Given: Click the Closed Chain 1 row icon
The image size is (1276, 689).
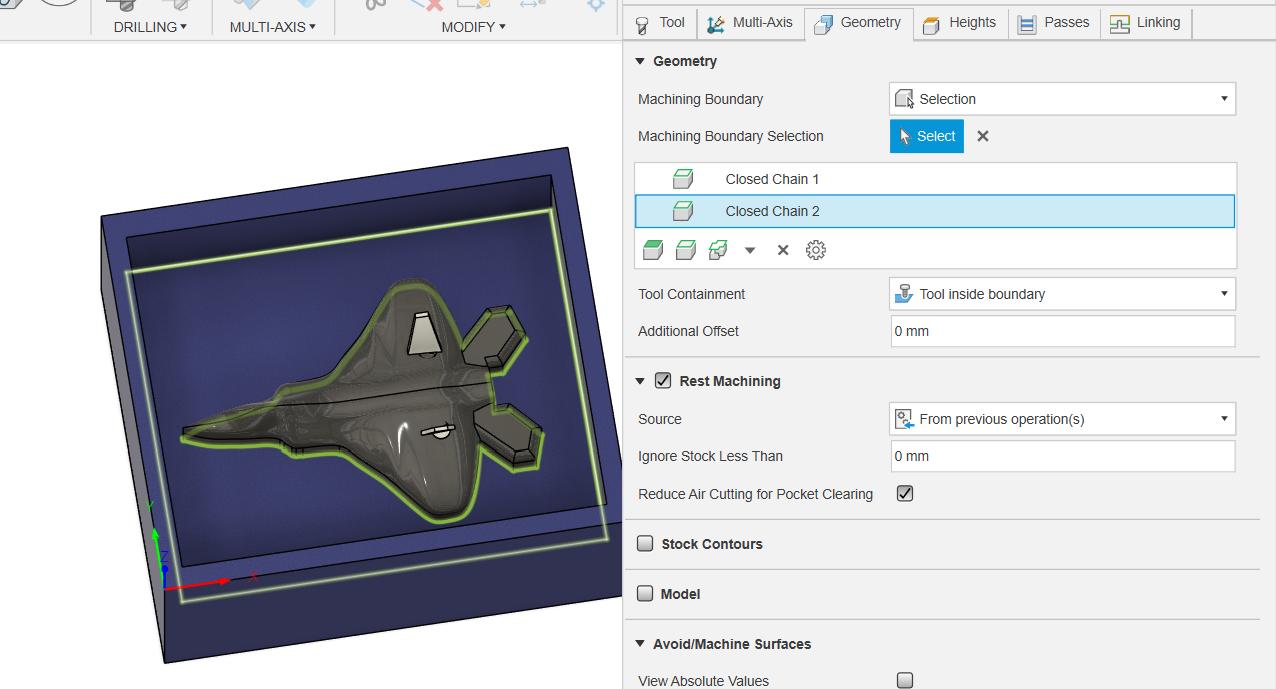Looking at the screenshot, I should pos(683,179).
